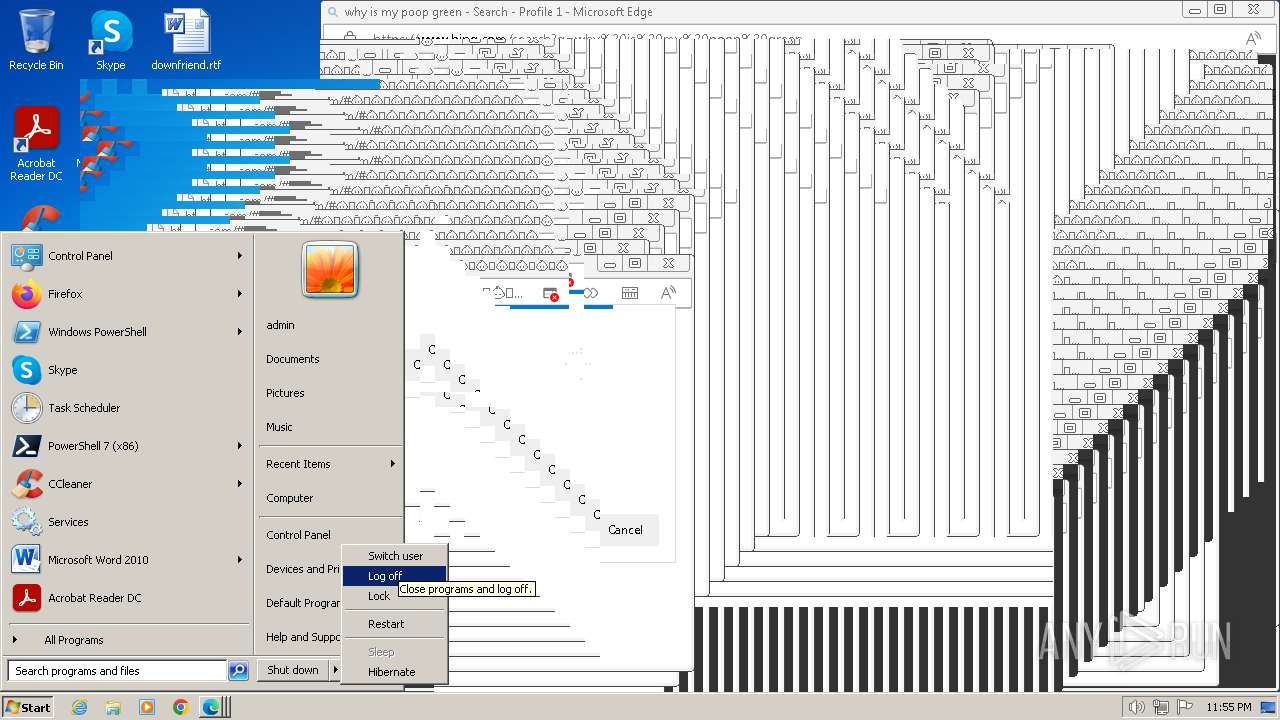Click the arrow beside Shut down
The height and width of the screenshot is (720, 1280).
coord(335,670)
